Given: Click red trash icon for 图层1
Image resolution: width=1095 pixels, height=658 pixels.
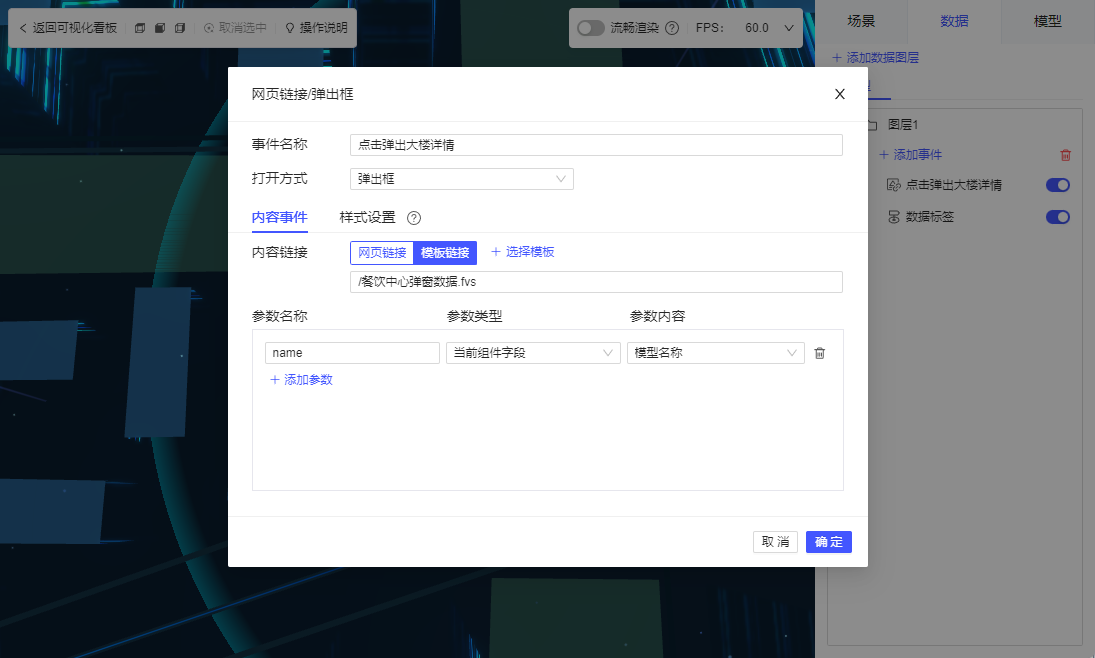Looking at the screenshot, I should (x=1066, y=155).
